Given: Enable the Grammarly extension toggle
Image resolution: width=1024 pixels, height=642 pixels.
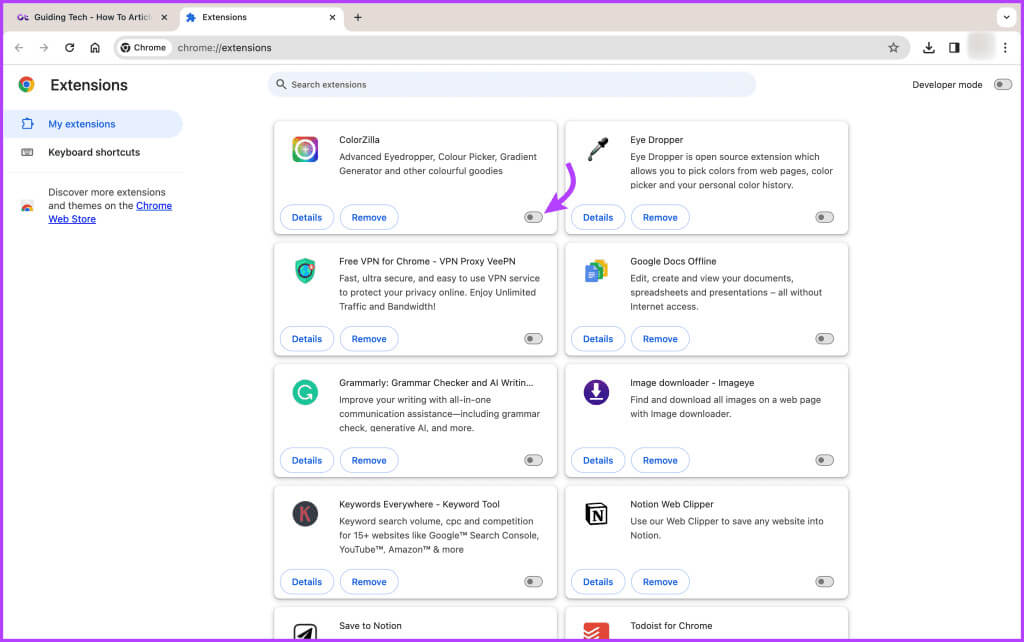Looking at the screenshot, I should coord(534,460).
